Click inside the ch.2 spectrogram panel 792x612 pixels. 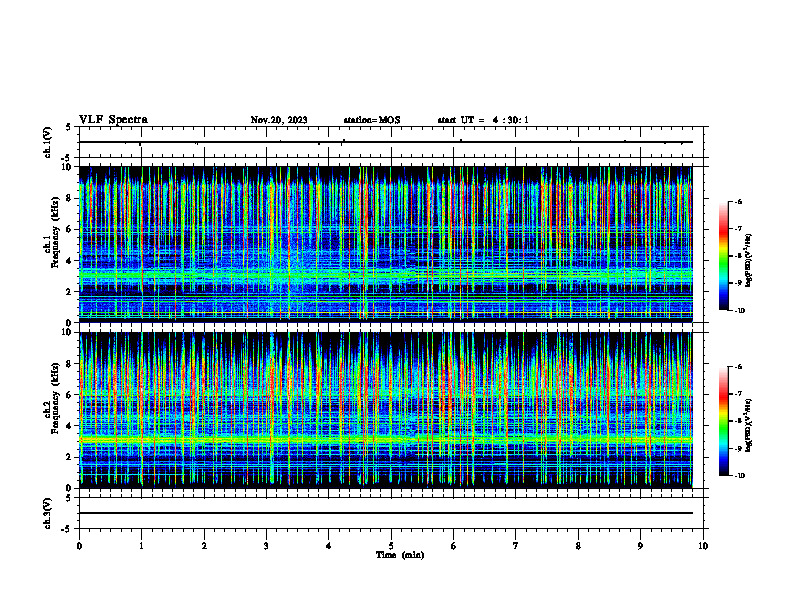point(386,410)
